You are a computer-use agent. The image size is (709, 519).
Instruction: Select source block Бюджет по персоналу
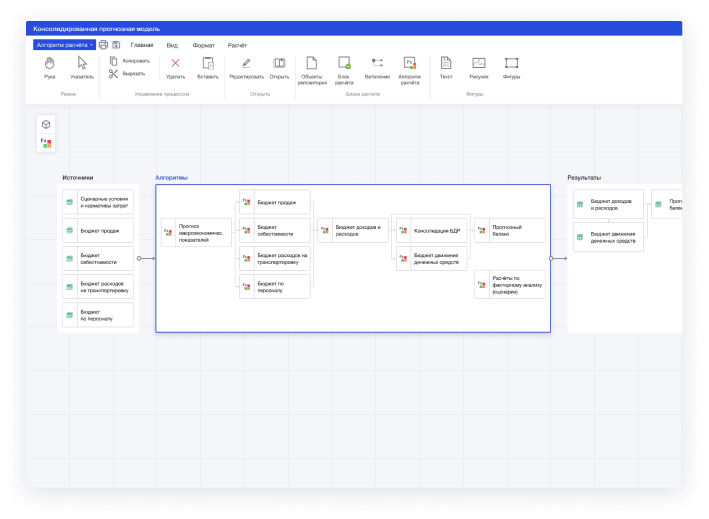98,315
